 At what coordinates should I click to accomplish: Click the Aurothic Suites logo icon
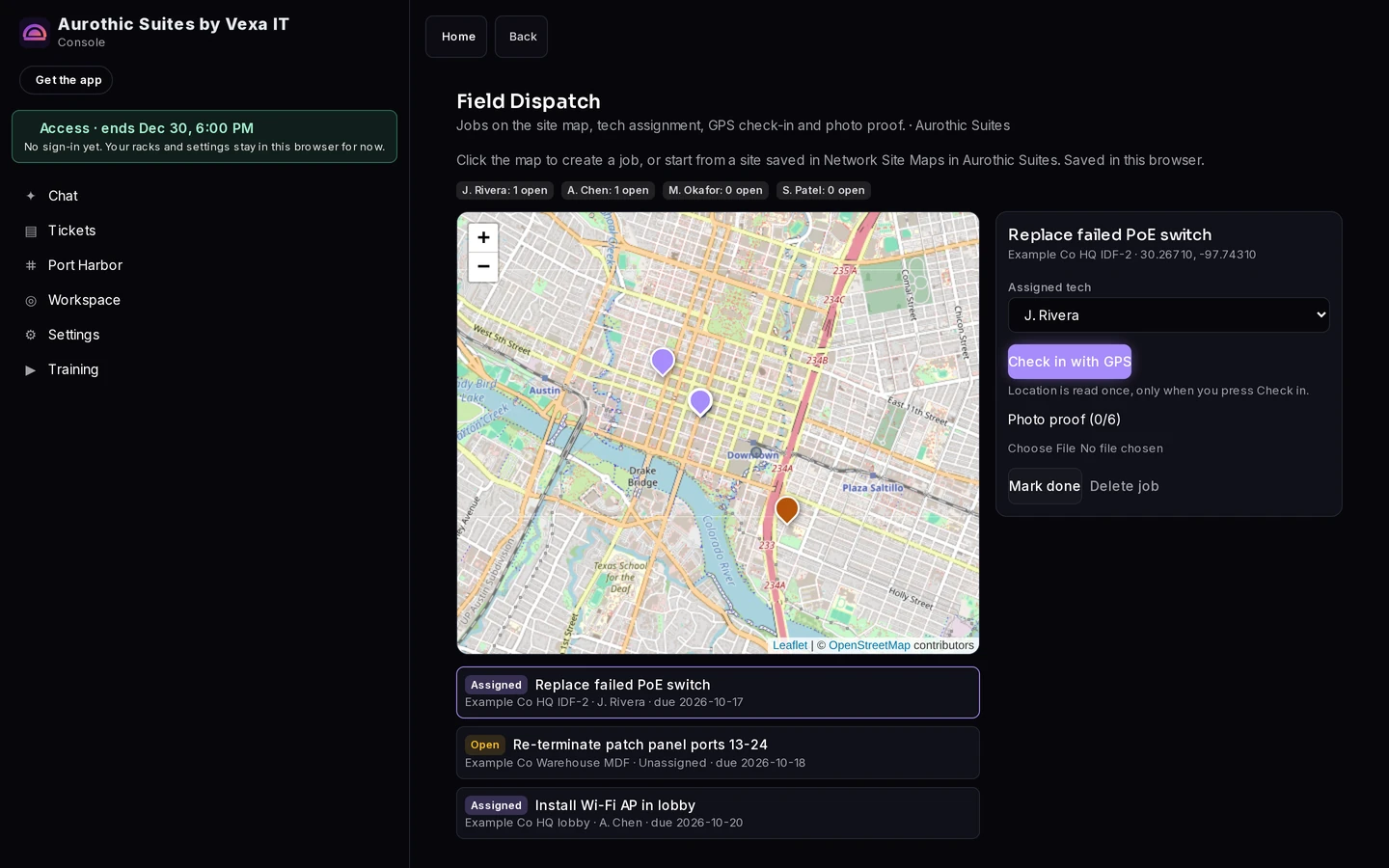pos(35,33)
